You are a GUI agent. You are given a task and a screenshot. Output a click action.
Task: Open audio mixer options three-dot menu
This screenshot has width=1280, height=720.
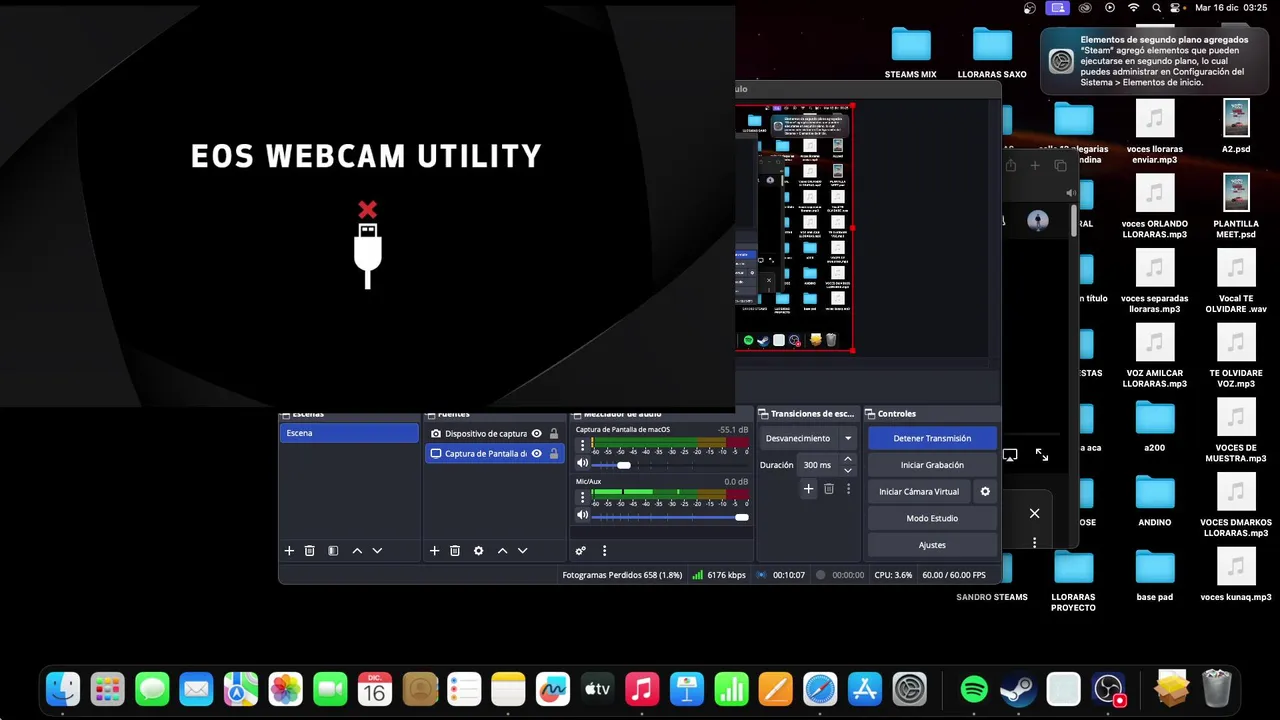click(604, 551)
